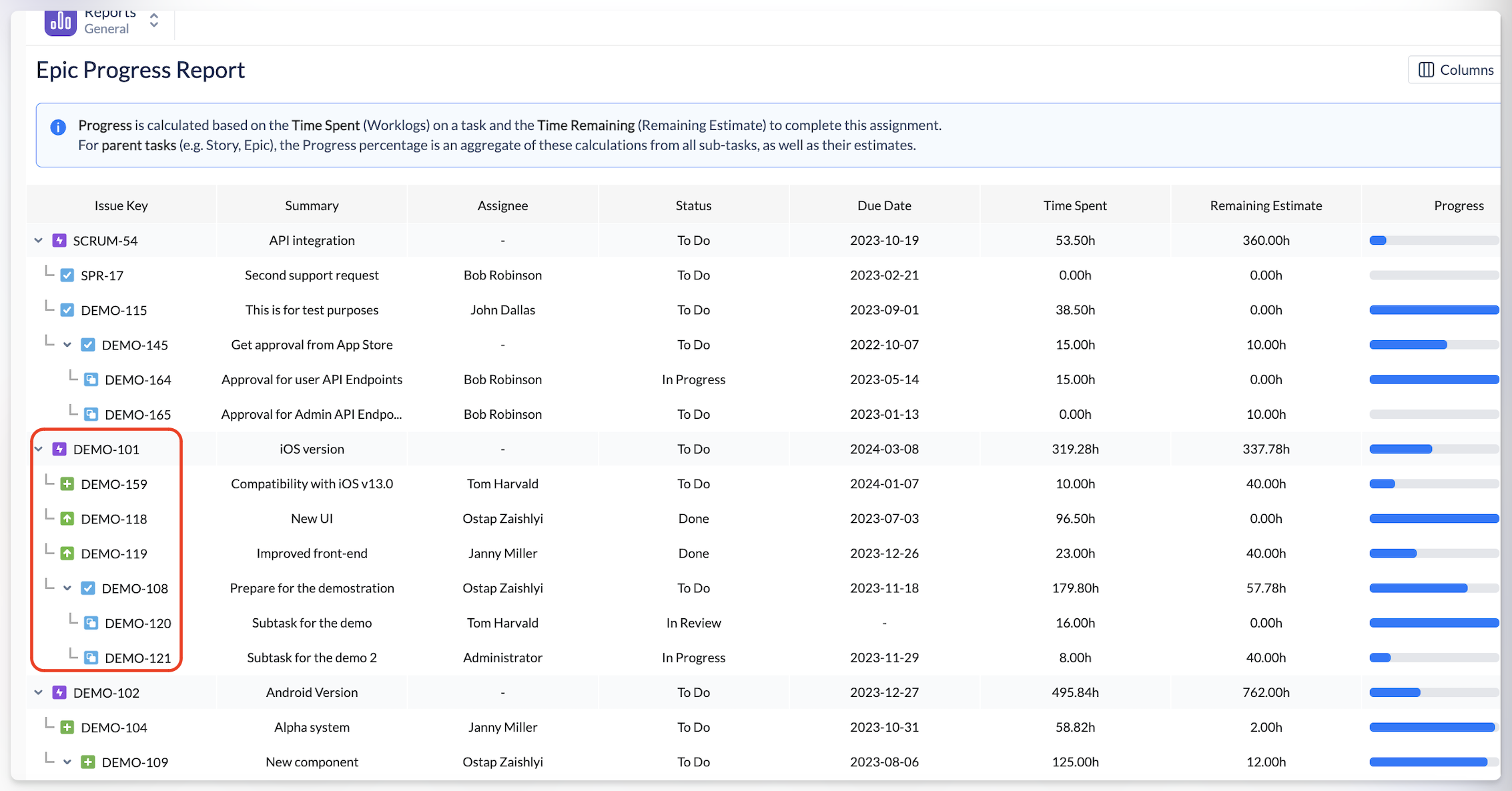Click the Time Spent column header

click(x=1074, y=205)
